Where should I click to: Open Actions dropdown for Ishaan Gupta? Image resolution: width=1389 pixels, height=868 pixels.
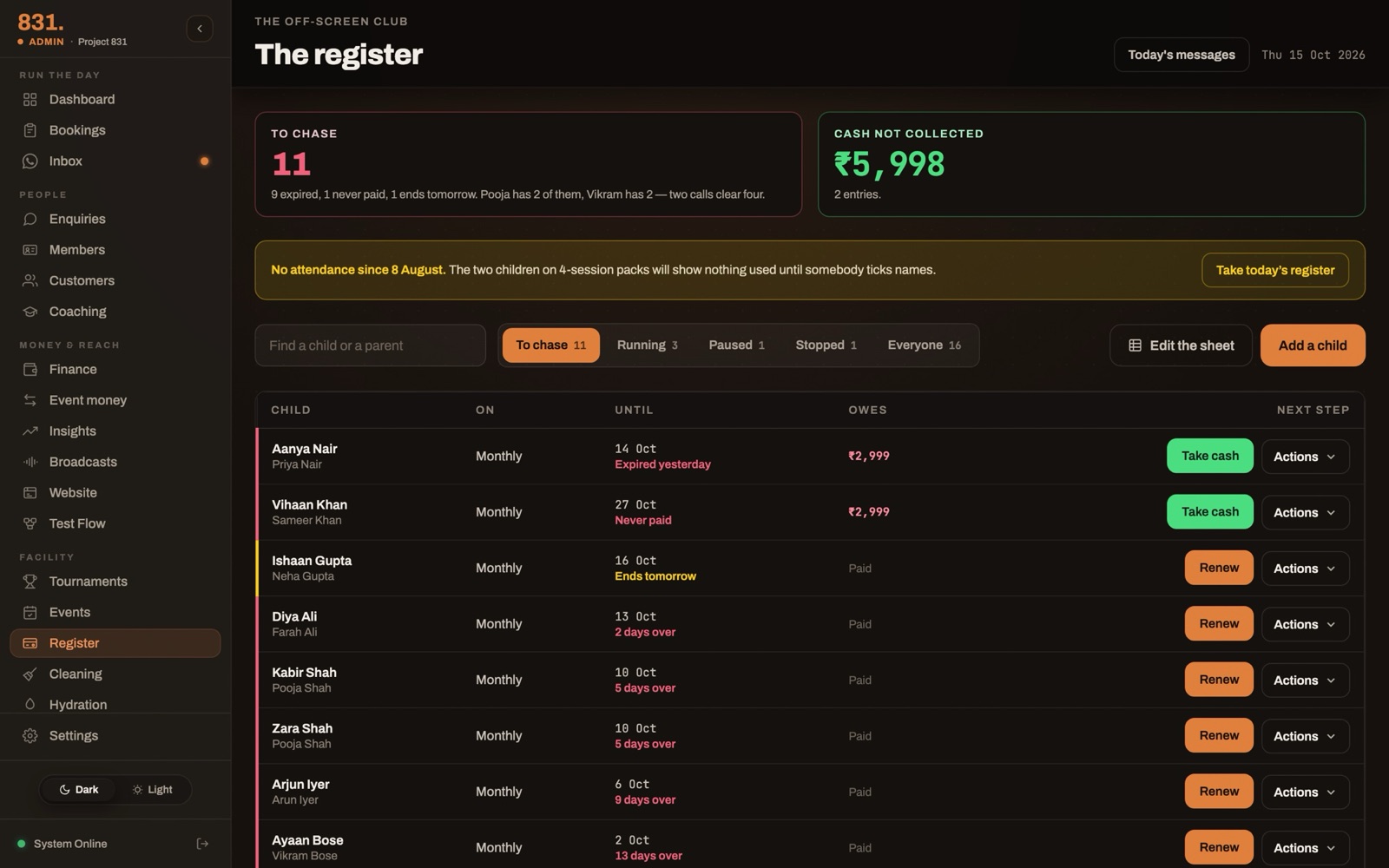point(1305,569)
